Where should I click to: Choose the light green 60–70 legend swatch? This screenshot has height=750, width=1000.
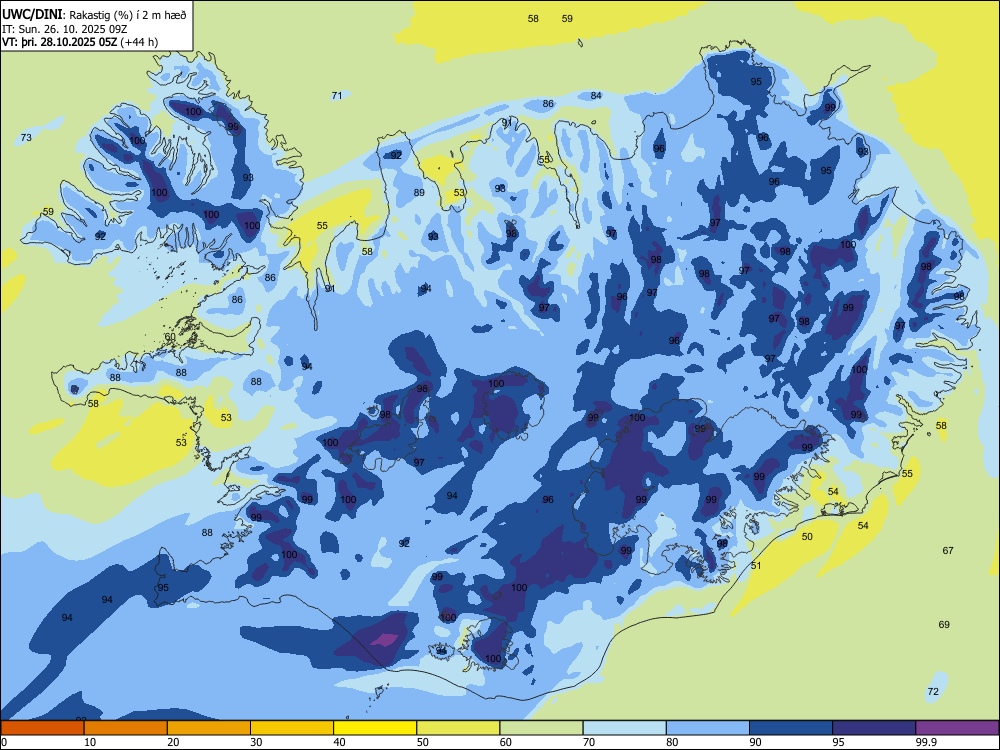coord(541,728)
